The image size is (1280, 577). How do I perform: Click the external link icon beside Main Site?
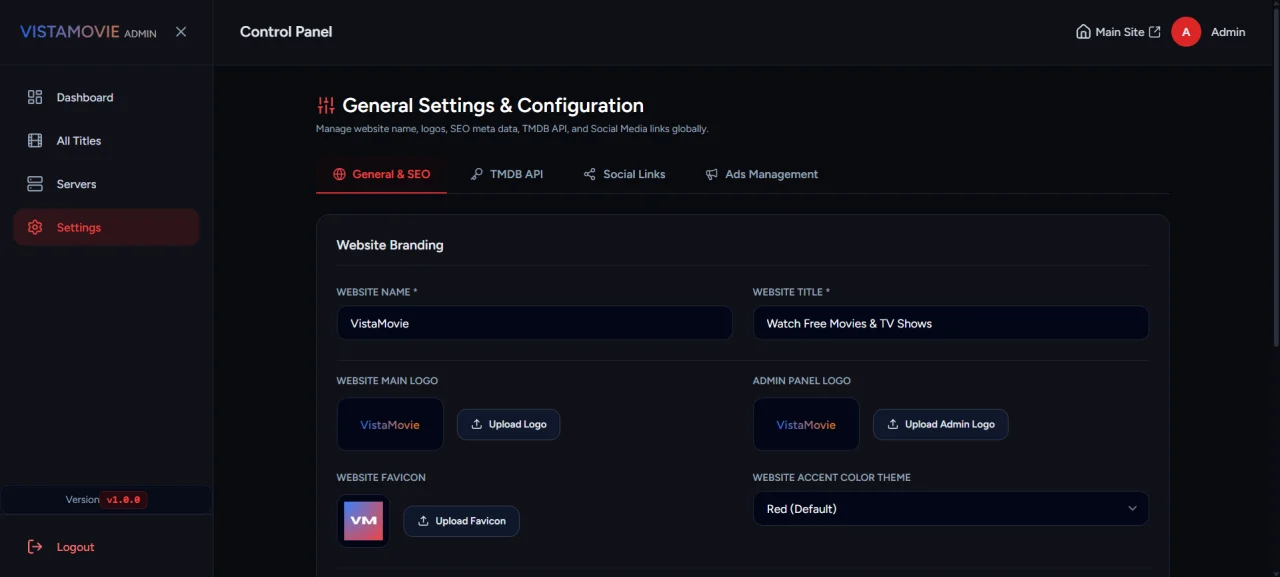point(1155,32)
